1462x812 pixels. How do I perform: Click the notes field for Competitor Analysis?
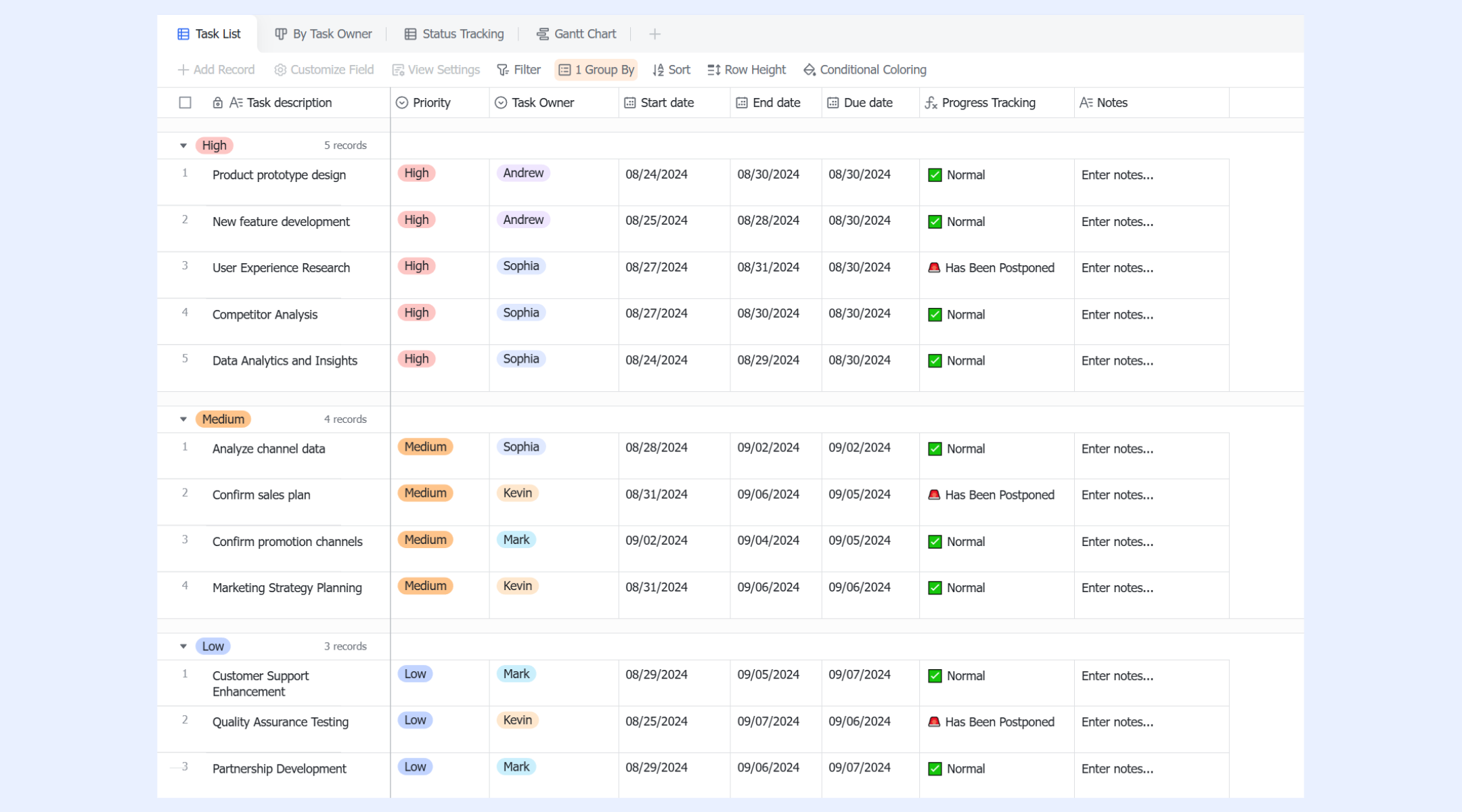[x=1151, y=315]
